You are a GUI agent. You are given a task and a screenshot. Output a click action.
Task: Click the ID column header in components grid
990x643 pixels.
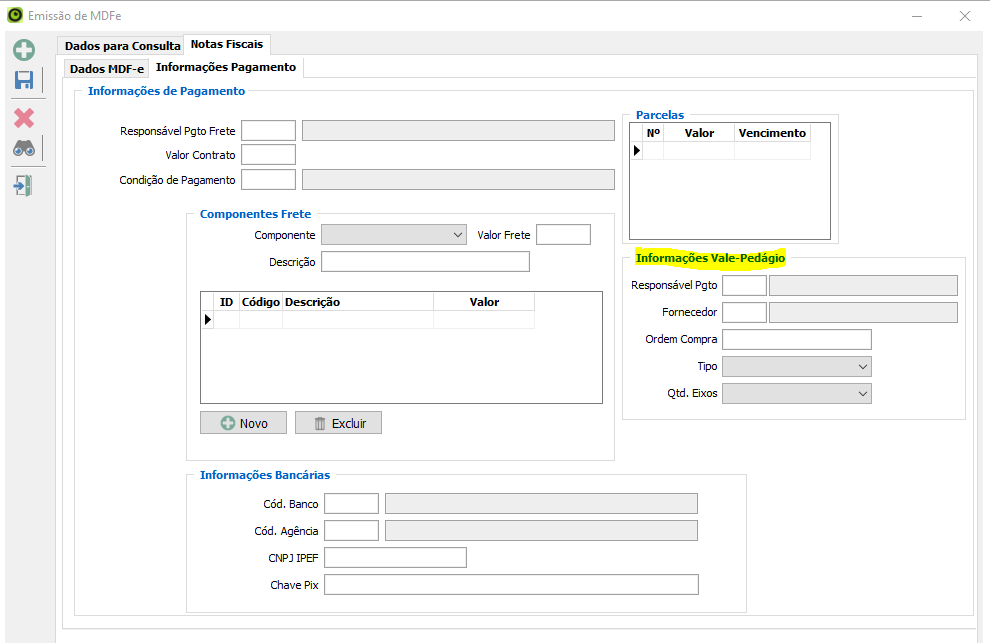click(x=226, y=302)
